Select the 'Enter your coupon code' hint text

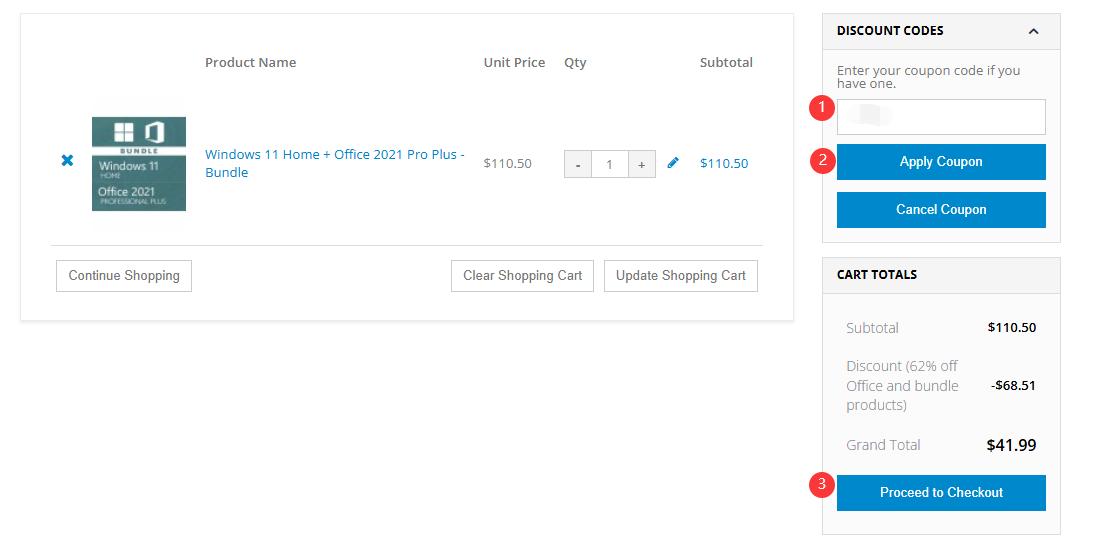point(928,77)
